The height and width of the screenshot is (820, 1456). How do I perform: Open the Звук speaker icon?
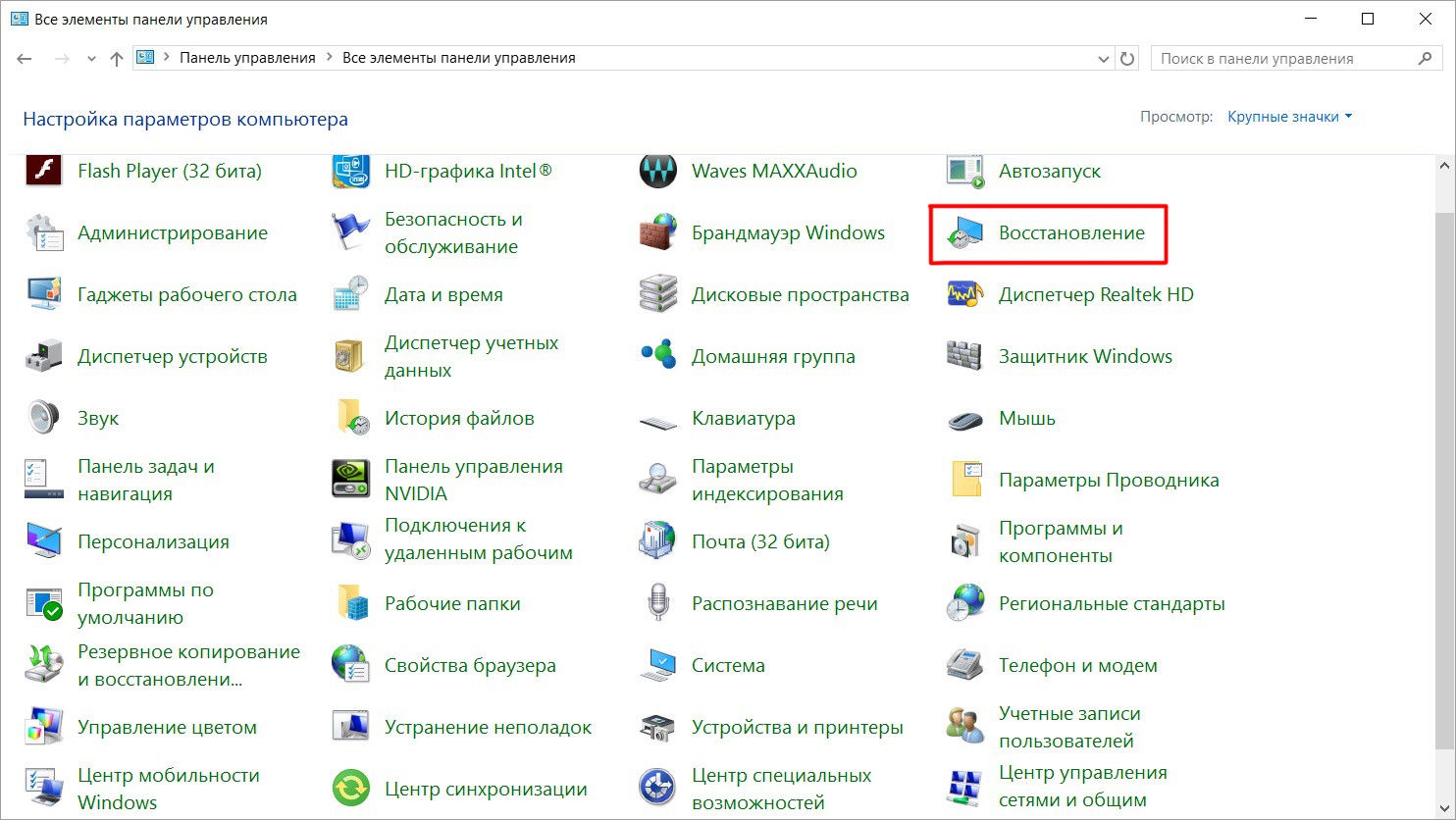pyautogui.click(x=43, y=419)
